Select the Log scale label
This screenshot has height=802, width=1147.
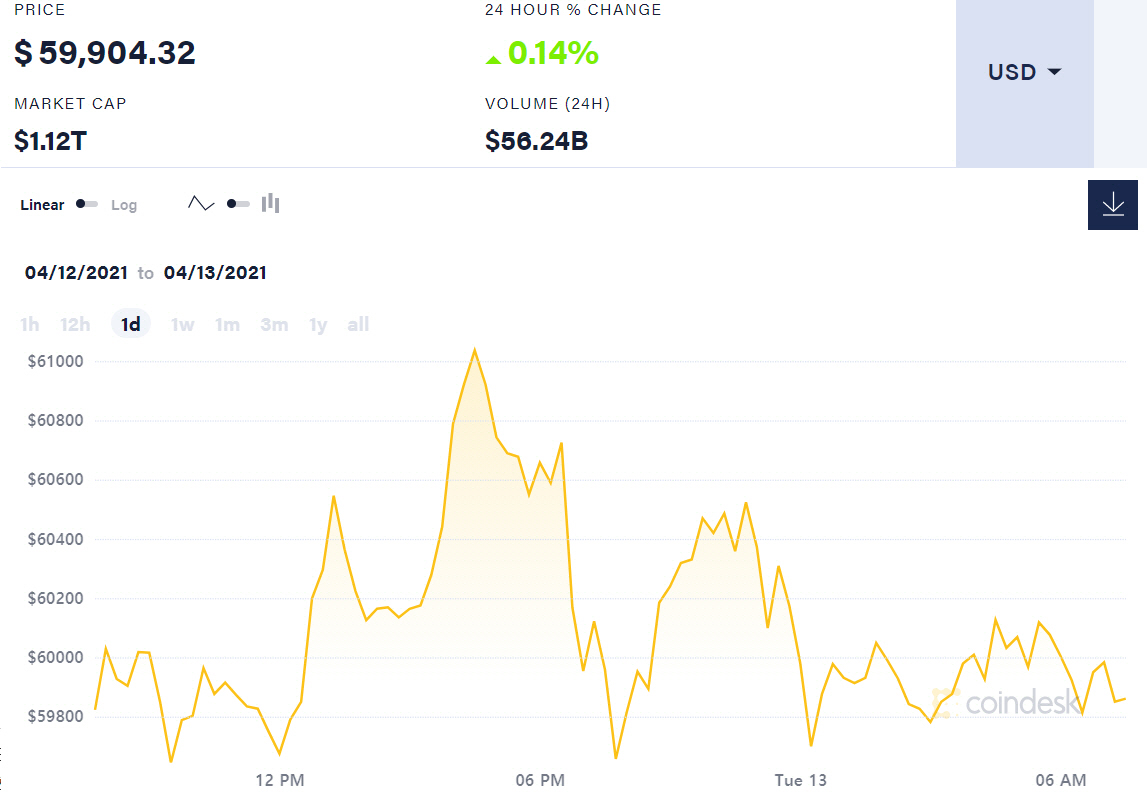(124, 205)
